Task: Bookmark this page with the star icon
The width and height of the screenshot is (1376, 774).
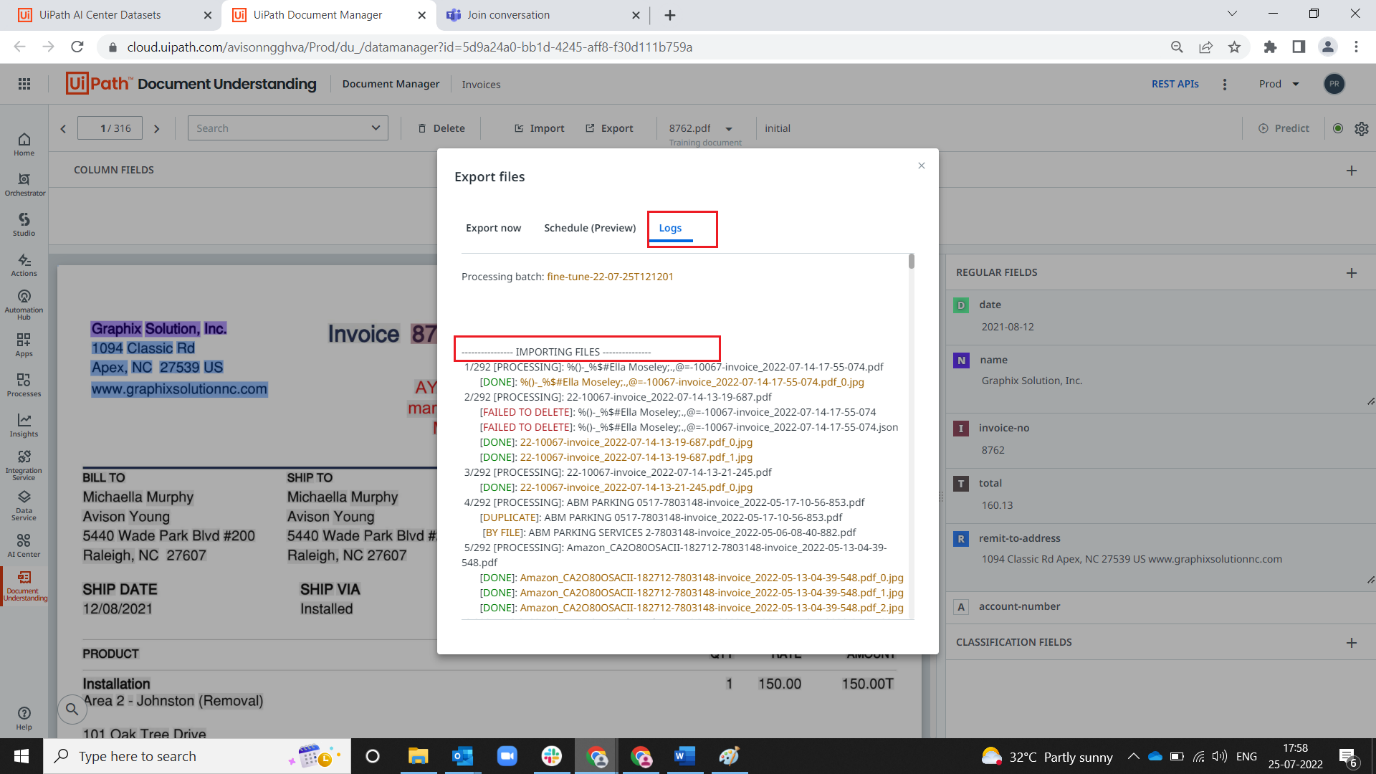Action: 1234,47
